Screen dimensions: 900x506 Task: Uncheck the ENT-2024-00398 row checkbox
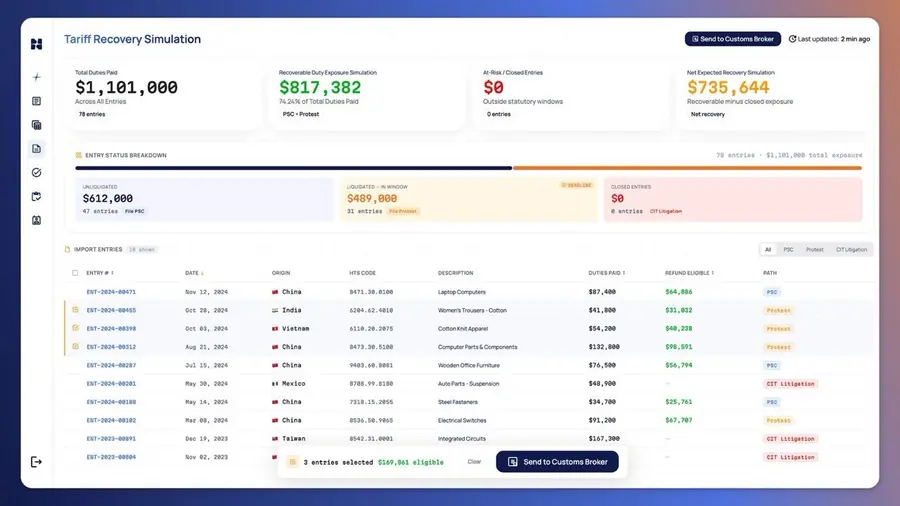point(75,328)
